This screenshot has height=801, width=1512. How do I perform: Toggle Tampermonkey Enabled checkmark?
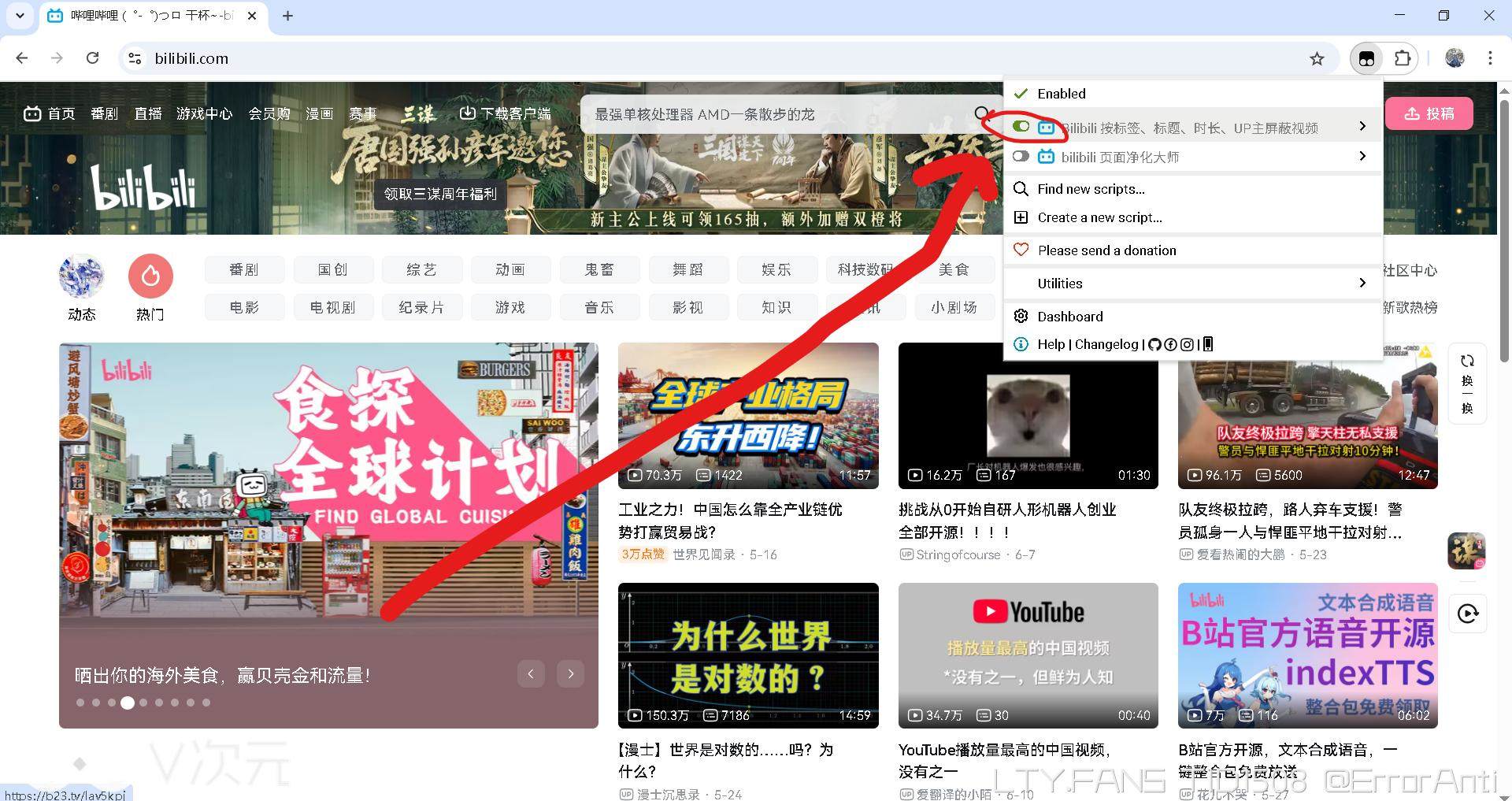(x=1021, y=94)
